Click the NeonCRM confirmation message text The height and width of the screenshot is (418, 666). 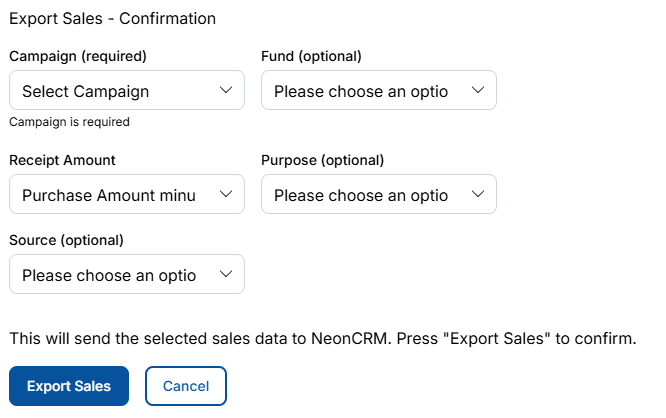[x=322, y=338]
